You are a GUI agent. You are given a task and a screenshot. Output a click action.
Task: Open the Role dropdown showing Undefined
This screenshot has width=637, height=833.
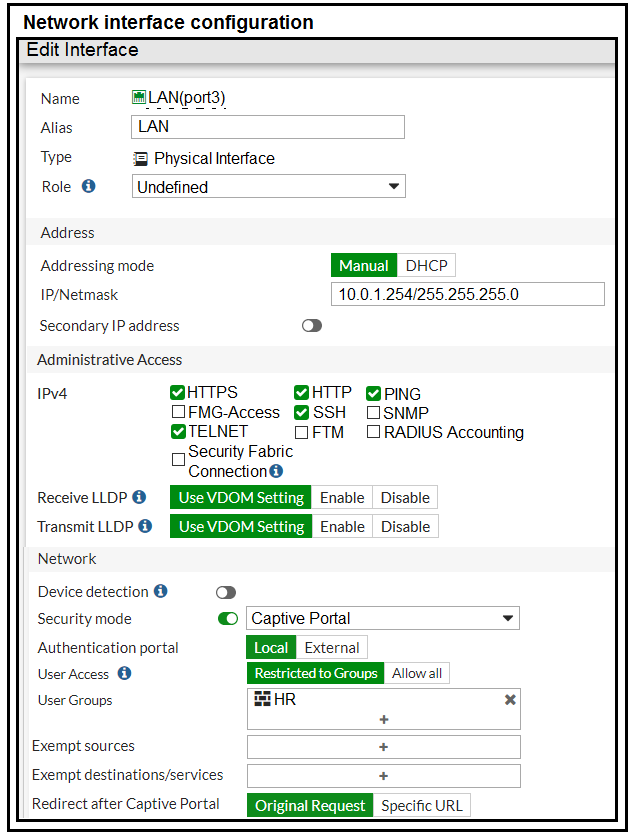pyautogui.click(x=268, y=187)
